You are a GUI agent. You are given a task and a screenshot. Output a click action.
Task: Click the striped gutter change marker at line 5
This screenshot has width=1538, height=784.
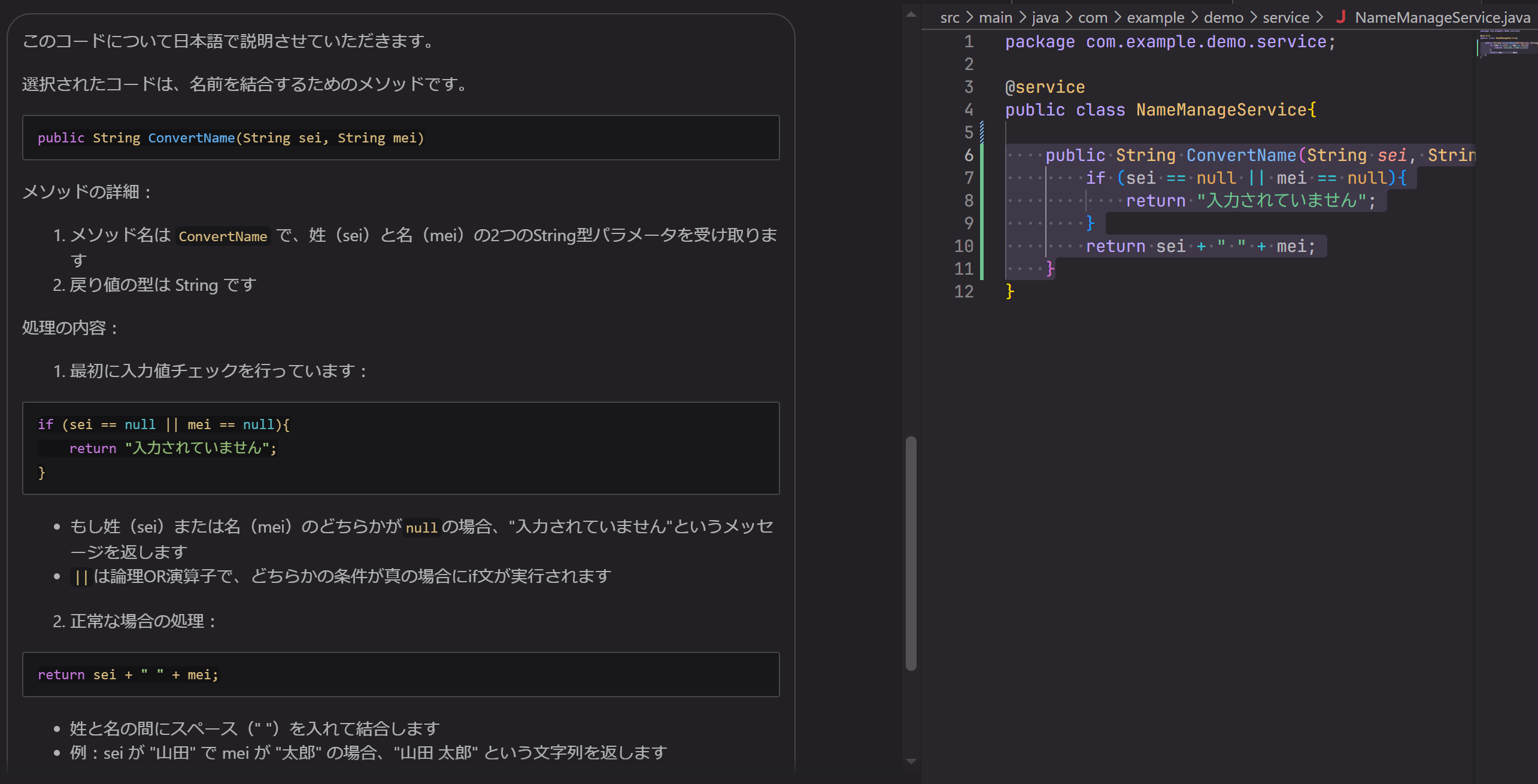coord(982,132)
